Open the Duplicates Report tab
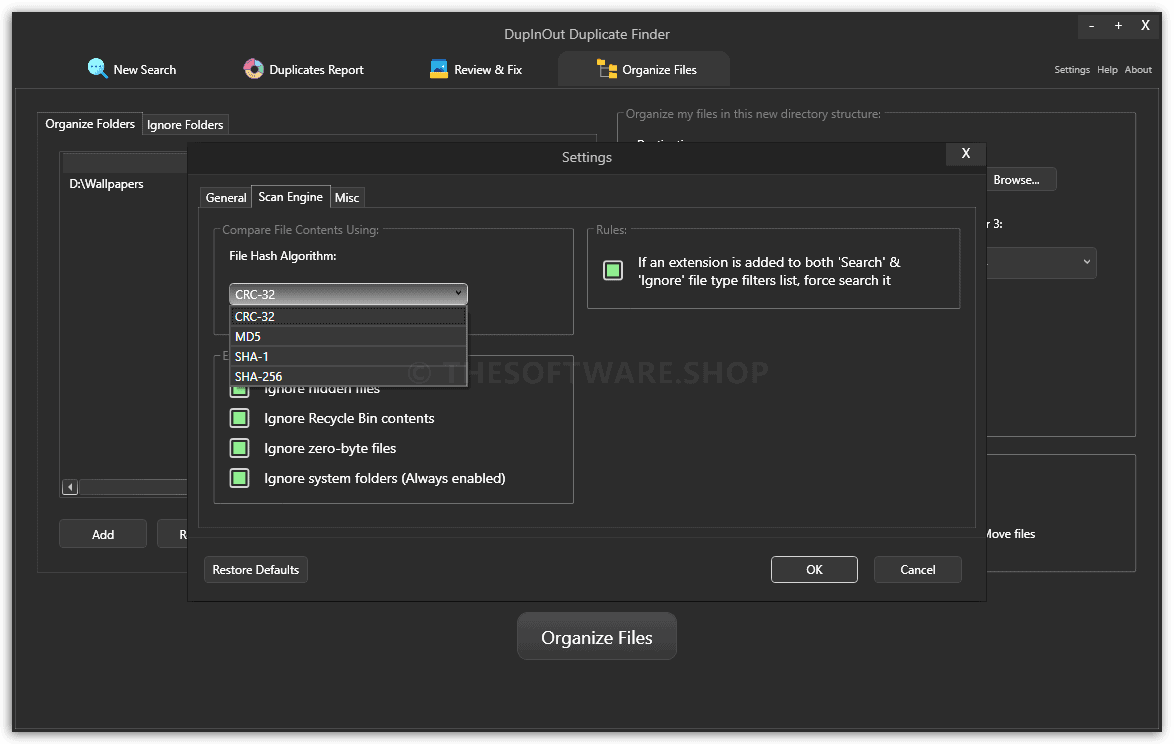 point(303,69)
